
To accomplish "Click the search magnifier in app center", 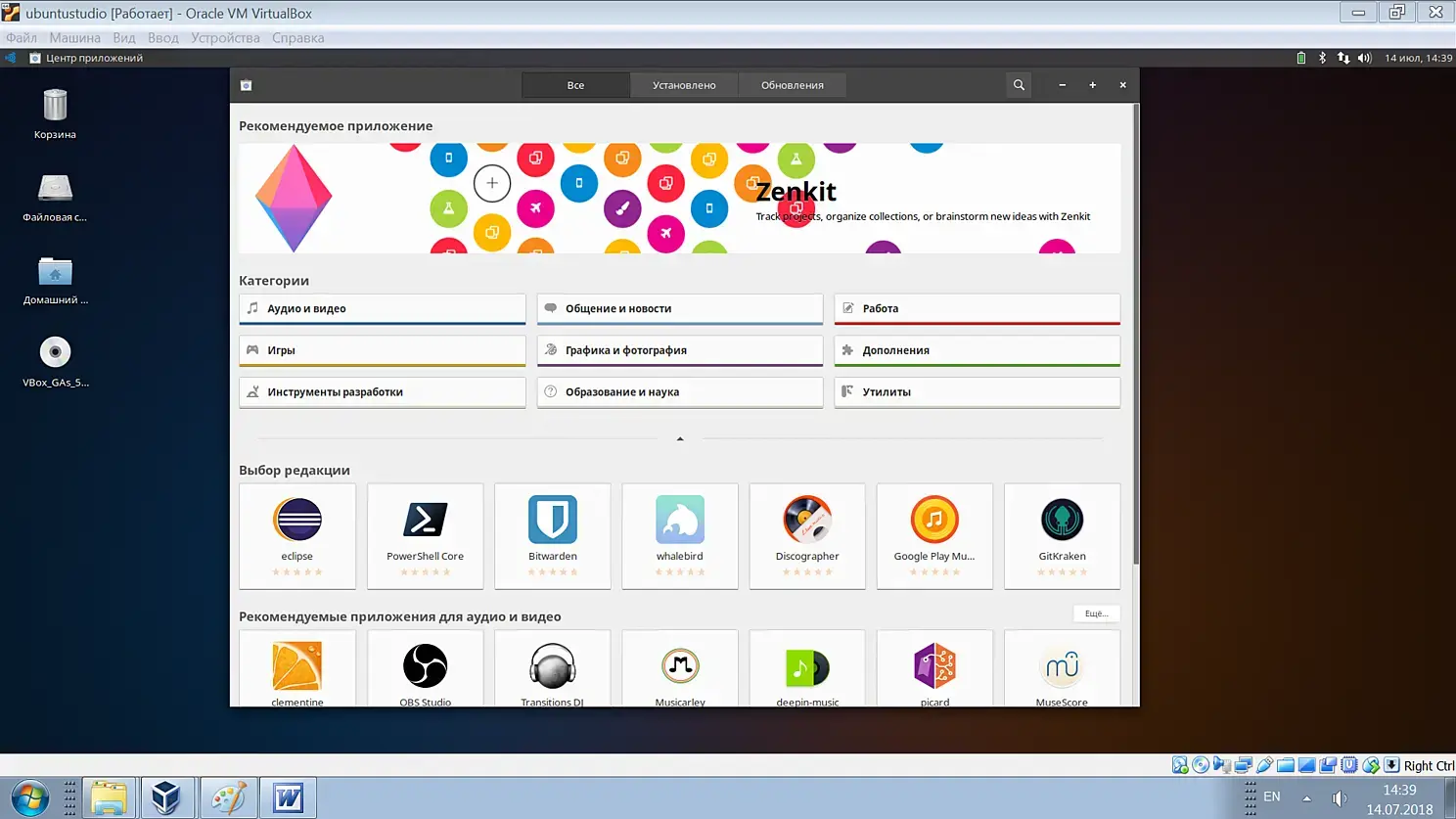I will click(x=1019, y=85).
